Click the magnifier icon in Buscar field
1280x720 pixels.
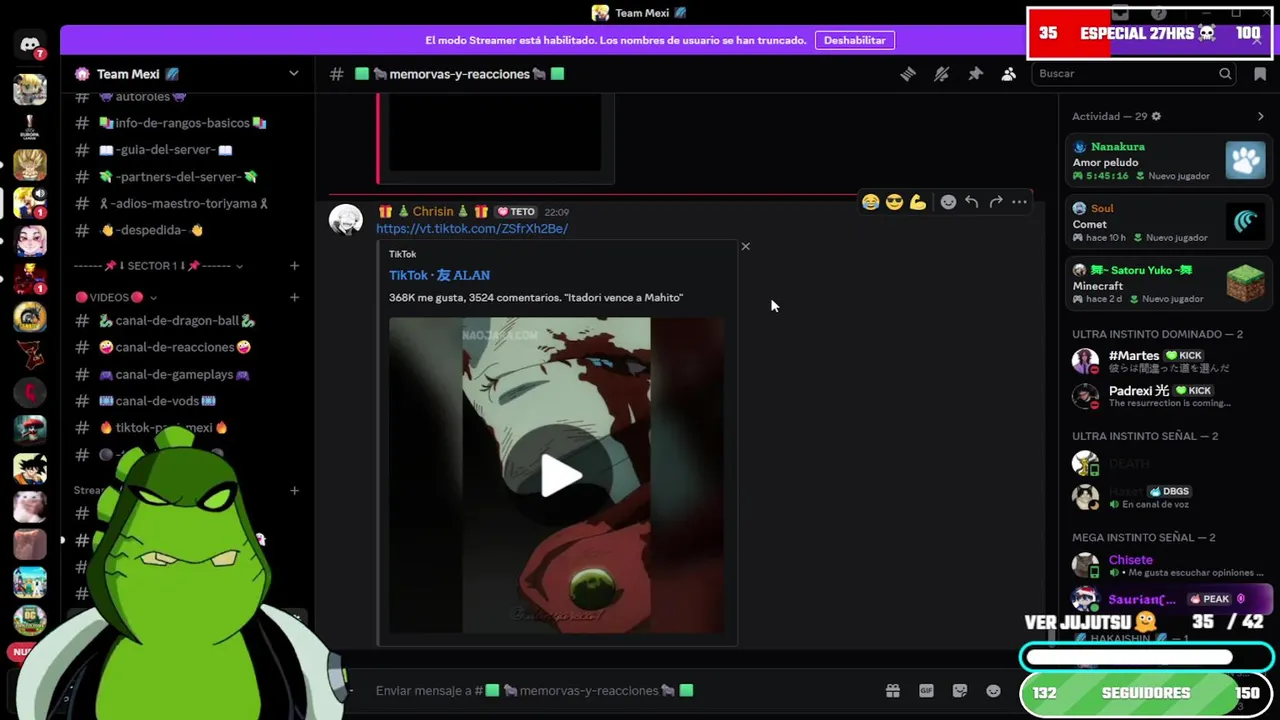(1225, 74)
